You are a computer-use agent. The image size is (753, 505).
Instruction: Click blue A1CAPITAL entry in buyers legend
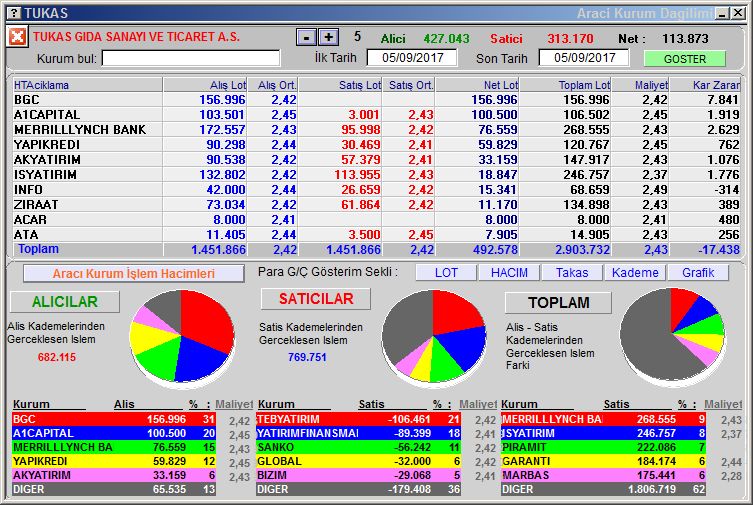pyautogui.click(x=114, y=433)
